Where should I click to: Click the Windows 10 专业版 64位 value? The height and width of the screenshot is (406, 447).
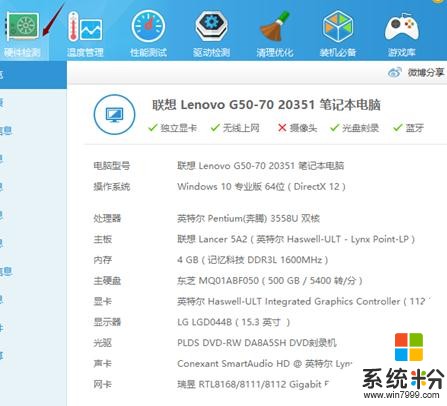click(x=261, y=186)
